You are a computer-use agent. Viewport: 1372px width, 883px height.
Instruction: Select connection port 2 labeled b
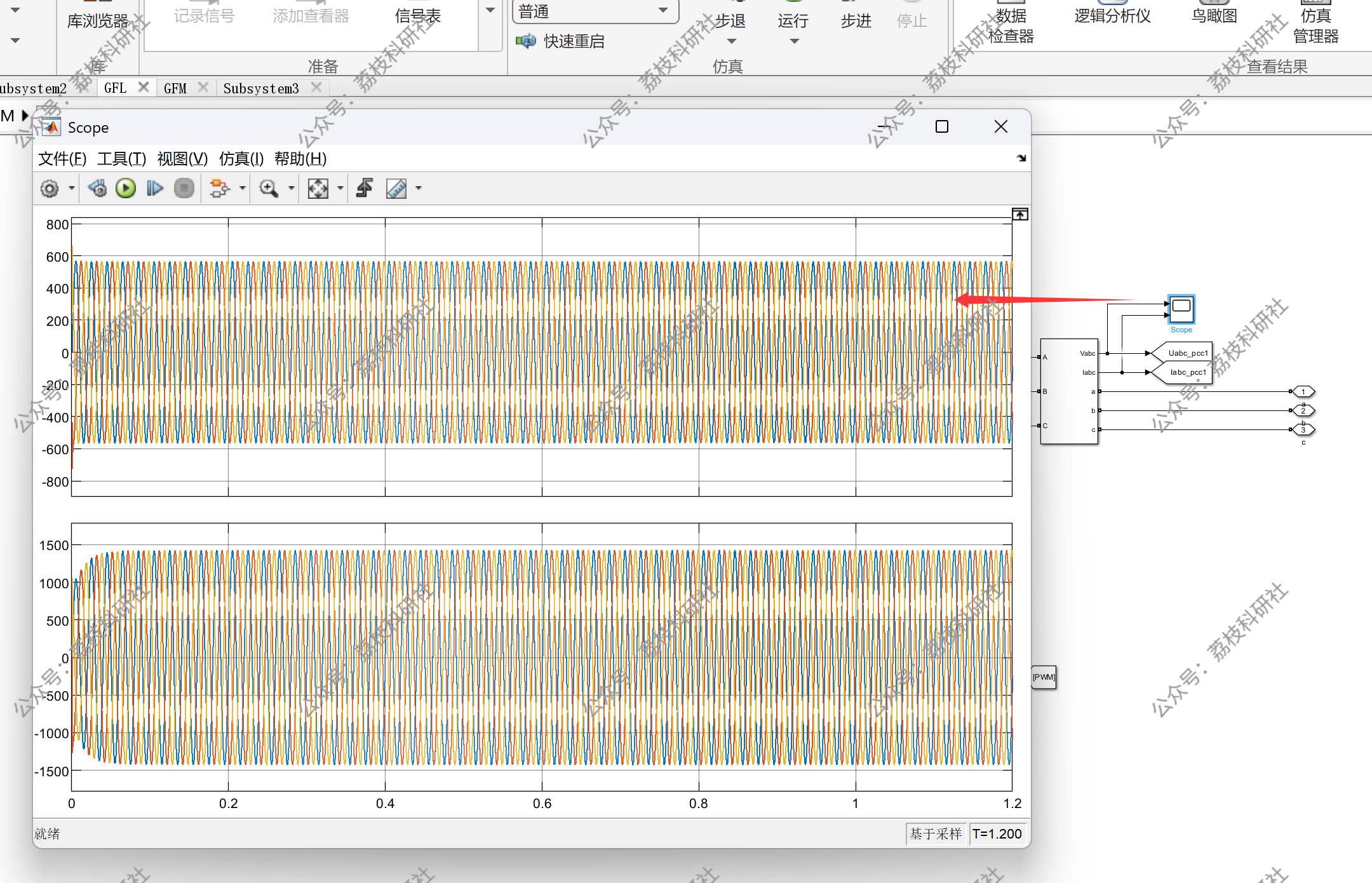pyautogui.click(x=1303, y=410)
